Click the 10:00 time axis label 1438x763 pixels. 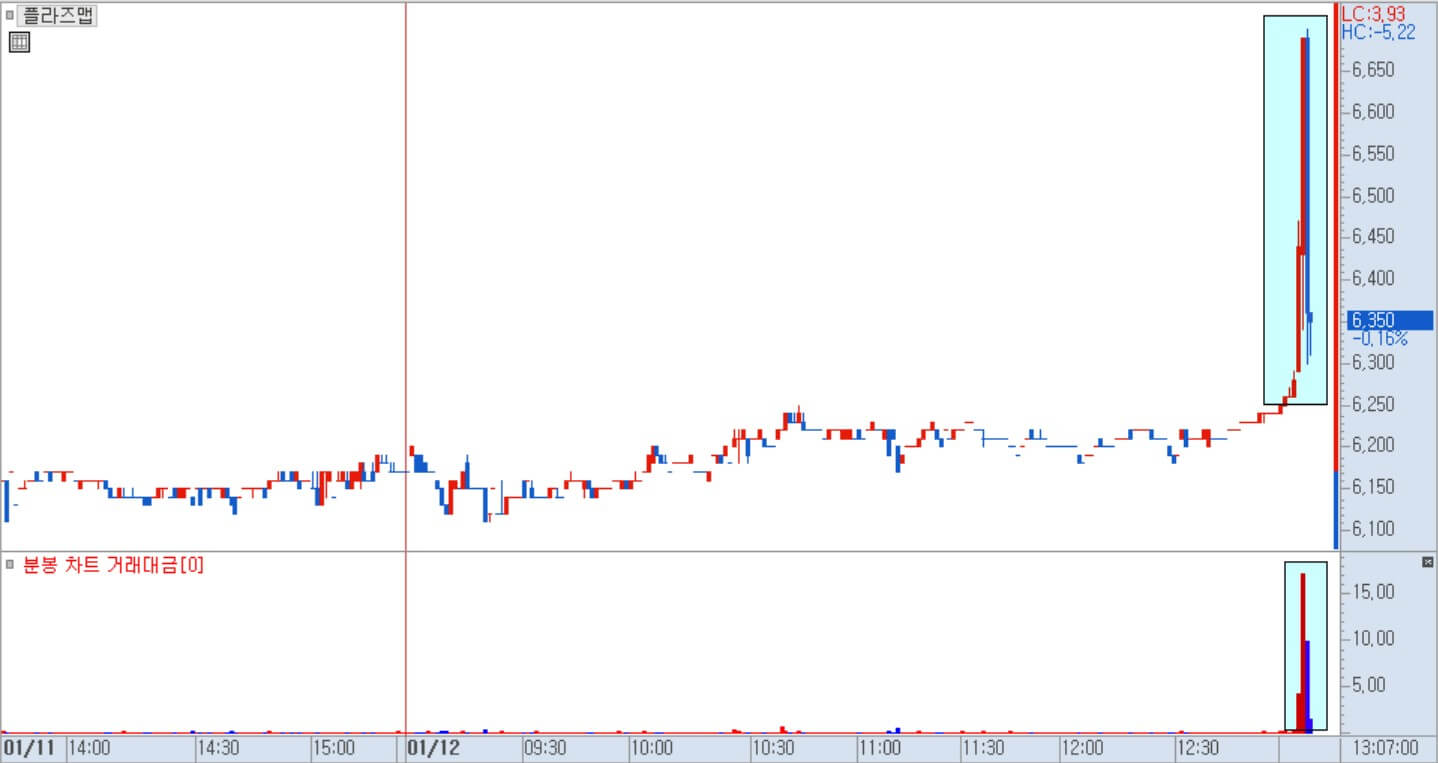[651, 748]
